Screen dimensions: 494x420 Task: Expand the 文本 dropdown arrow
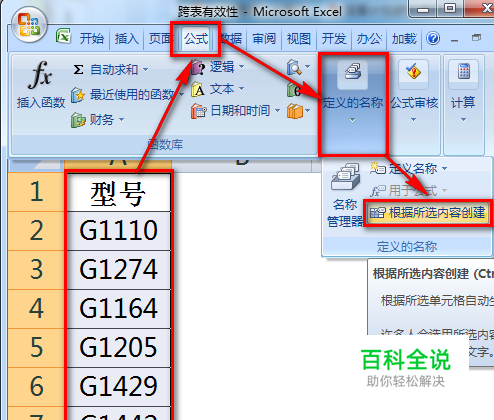pos(241,89)
